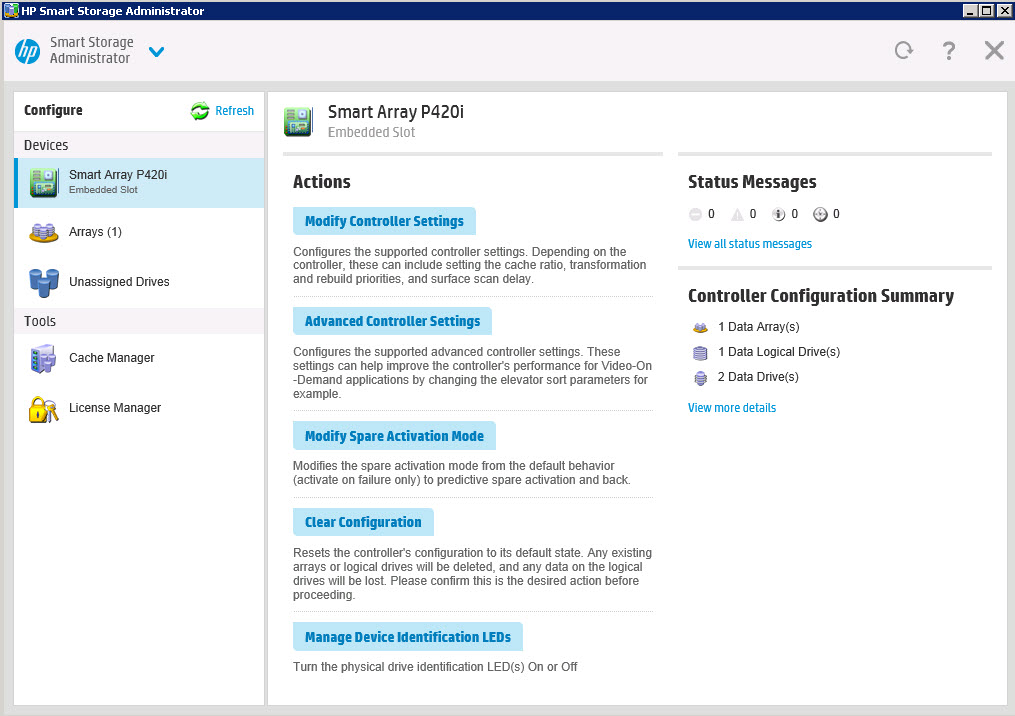Screen dimensions: 1015x716
Task: Minimize the HP Smart Storage Administrator window
Action: [x=970, y=10]
